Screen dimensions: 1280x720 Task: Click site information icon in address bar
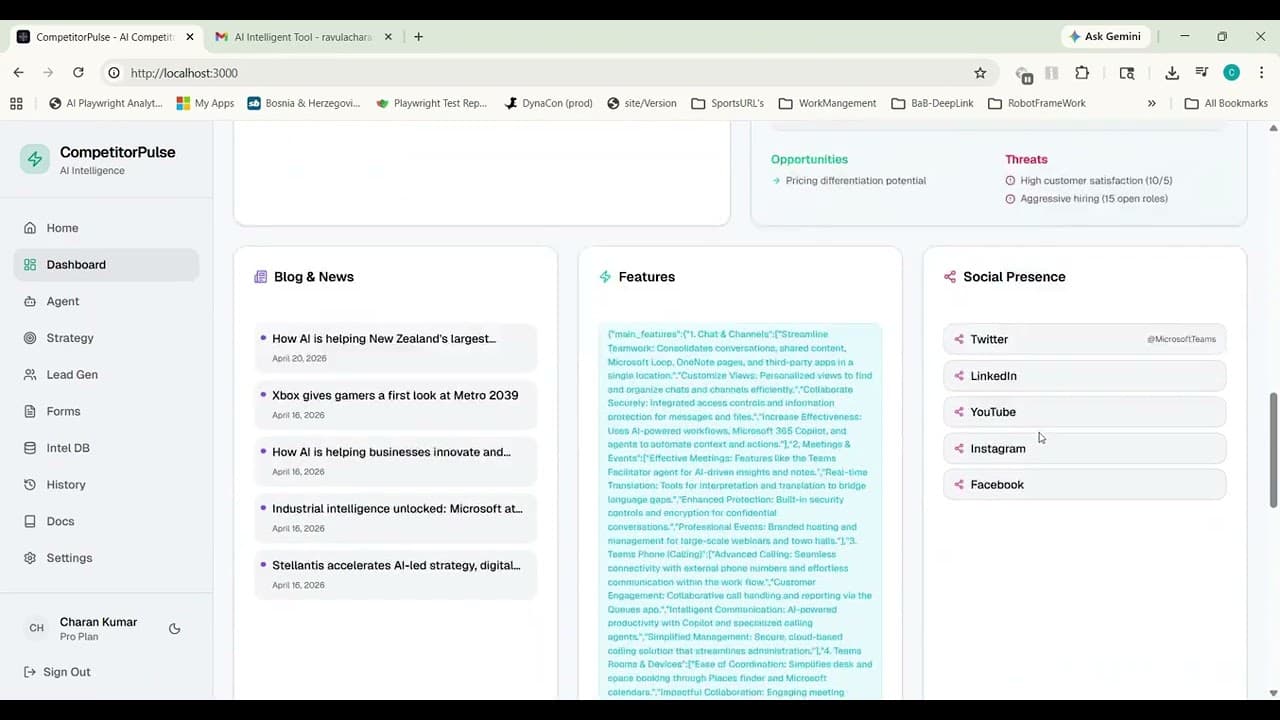coord(114,73)
